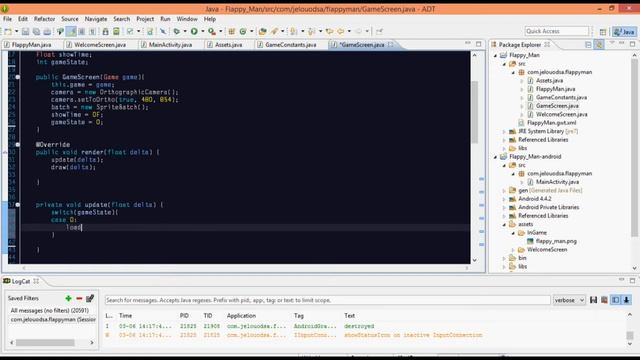Toggle the LogCat Saved Filters view display
The height and width of the screenshot is (360, 640).
pos(615,300)
